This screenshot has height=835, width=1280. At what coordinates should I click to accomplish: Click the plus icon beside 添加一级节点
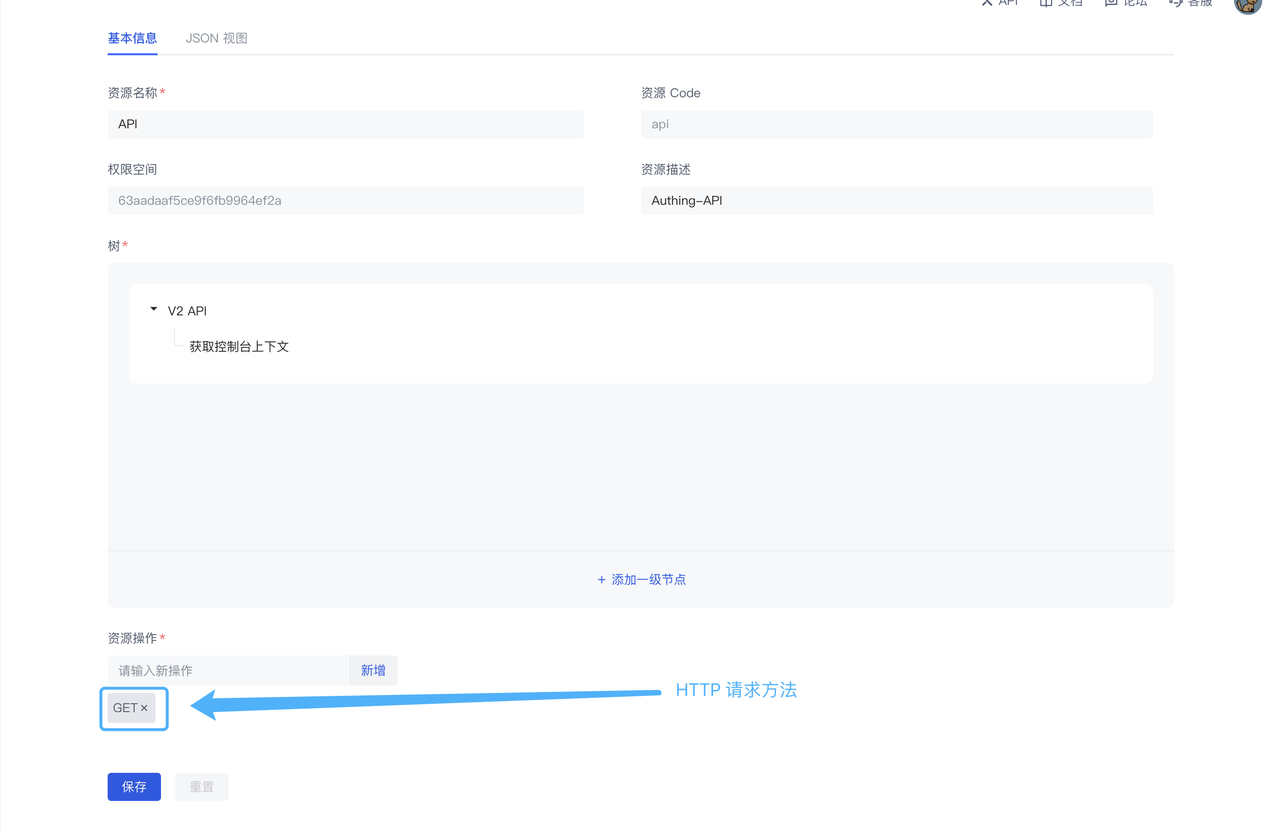[x=600, y=579]
